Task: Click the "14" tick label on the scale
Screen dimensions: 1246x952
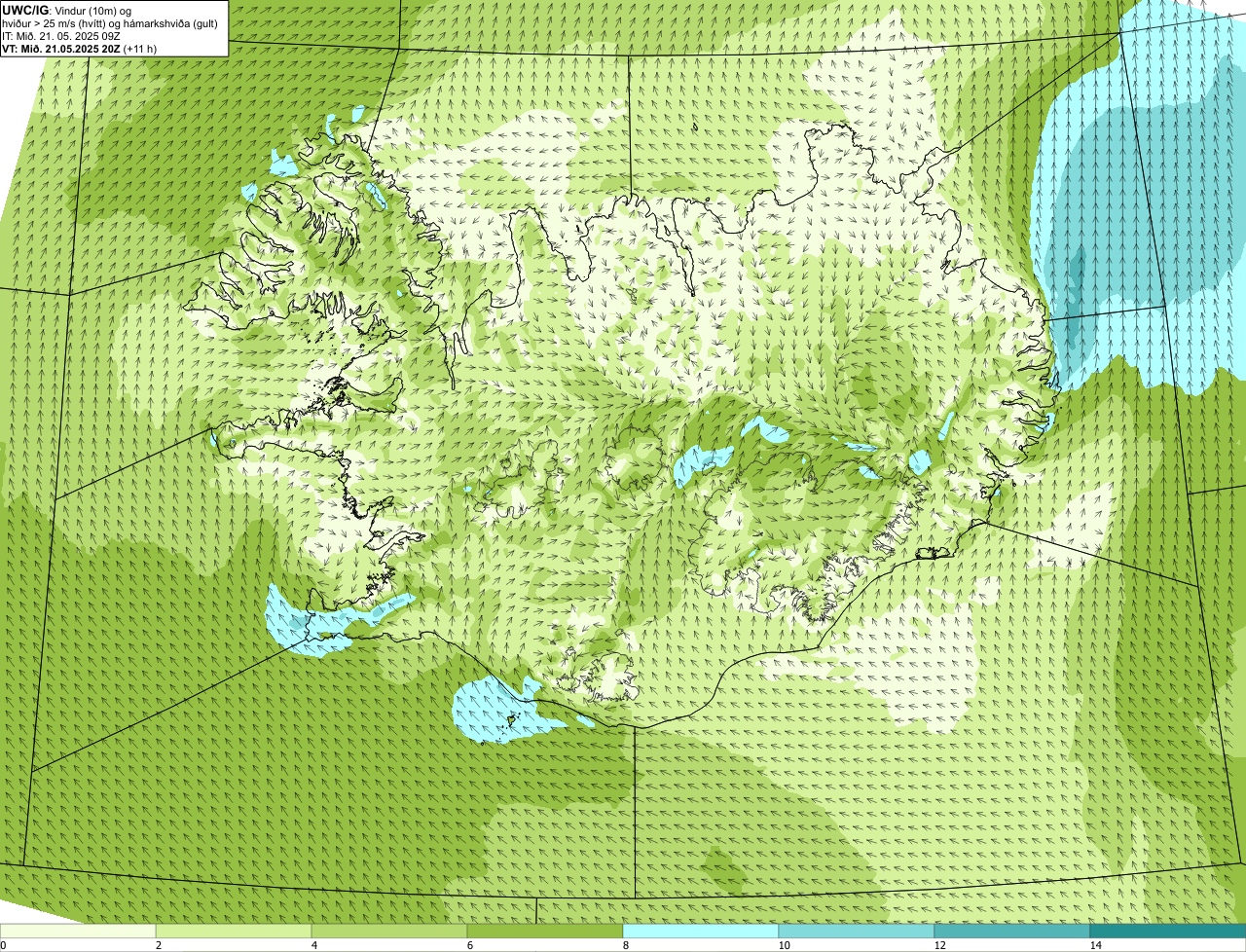Action: pyautogui.click(x=1095, y=945)
